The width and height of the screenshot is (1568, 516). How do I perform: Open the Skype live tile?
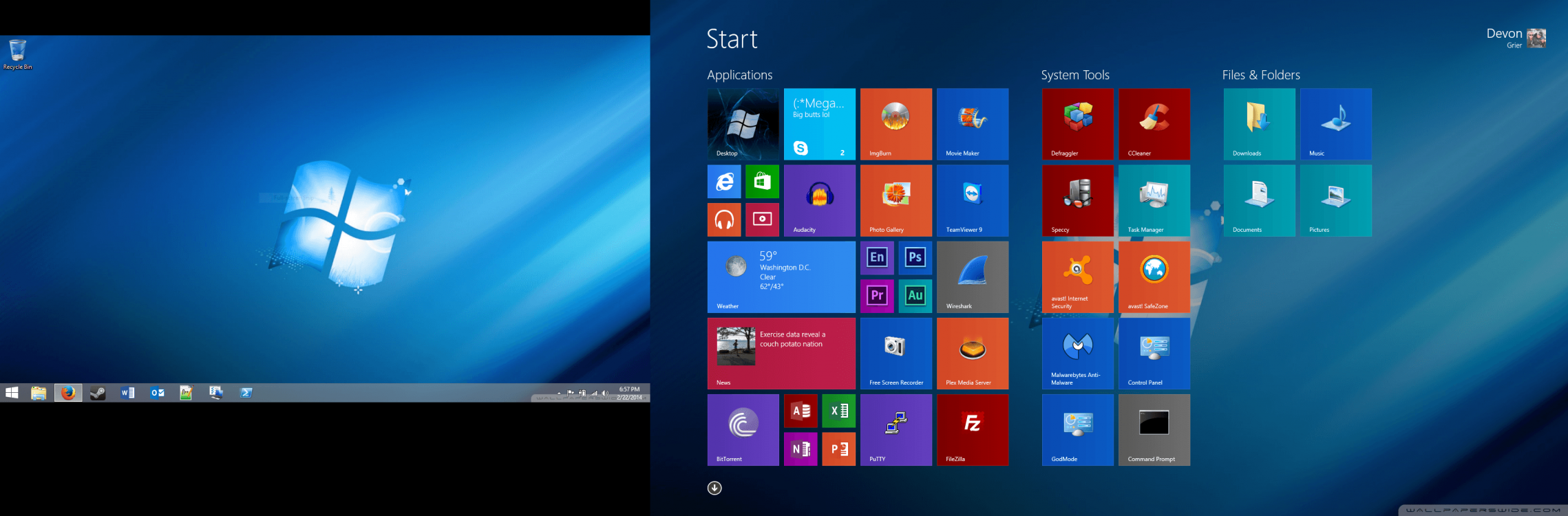pos(820,125)
